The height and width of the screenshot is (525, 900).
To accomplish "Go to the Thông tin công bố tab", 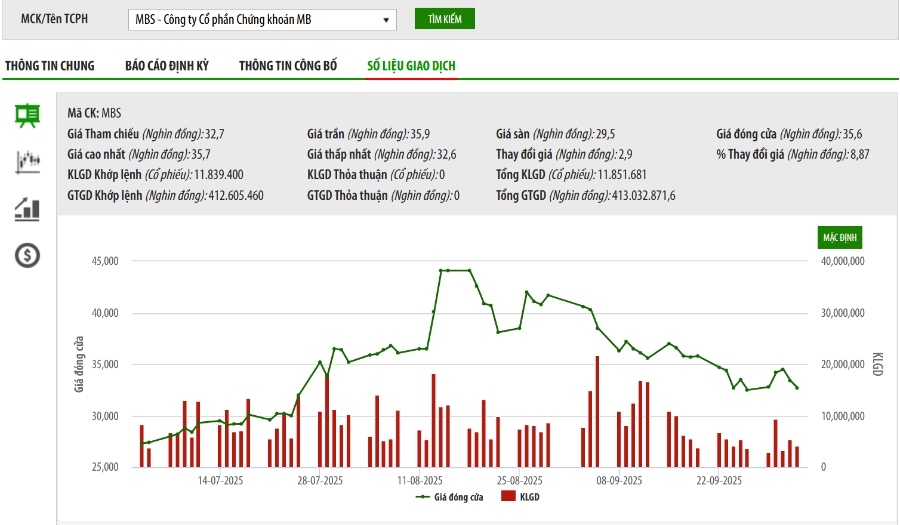I will tap(288, 66).
